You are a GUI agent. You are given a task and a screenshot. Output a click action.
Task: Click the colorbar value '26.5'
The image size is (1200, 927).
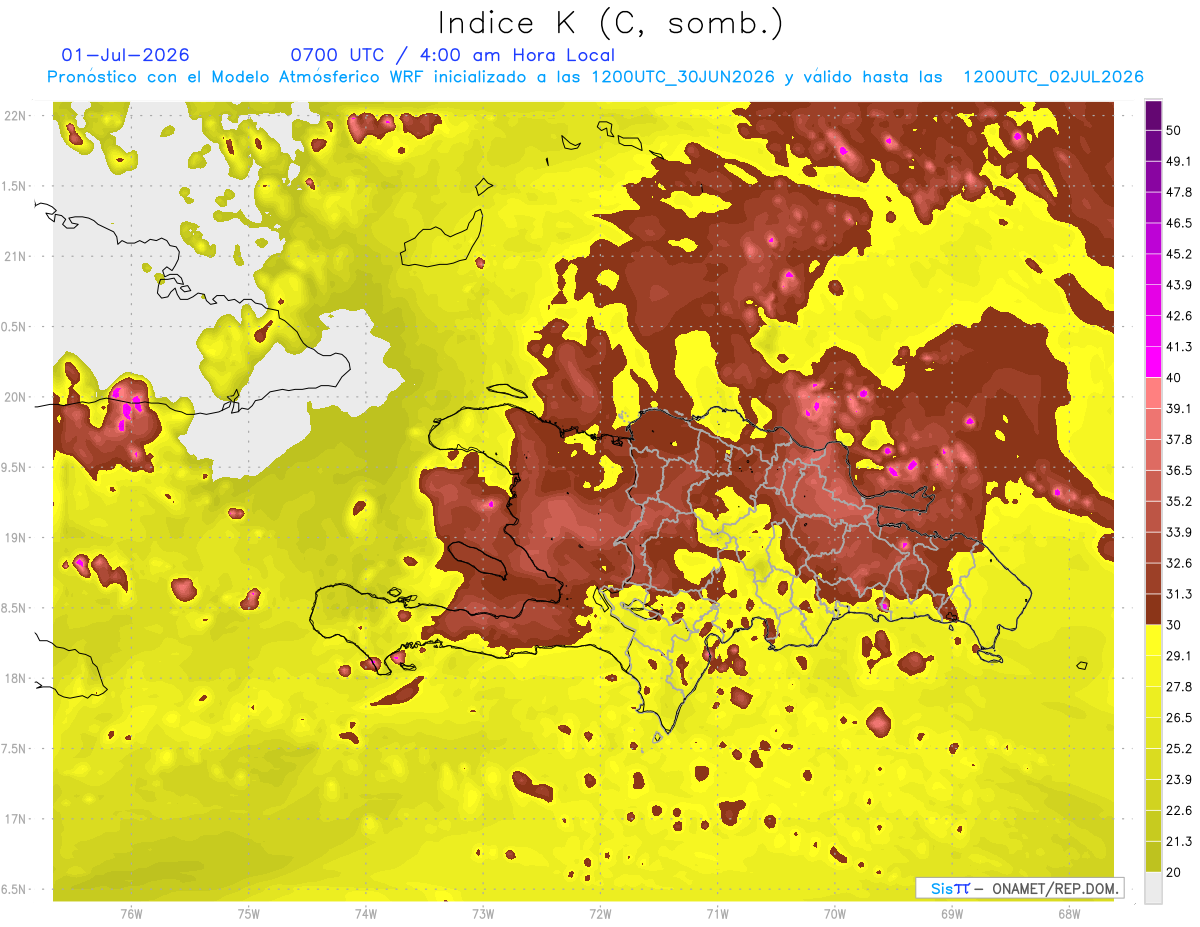[1179, 718]
